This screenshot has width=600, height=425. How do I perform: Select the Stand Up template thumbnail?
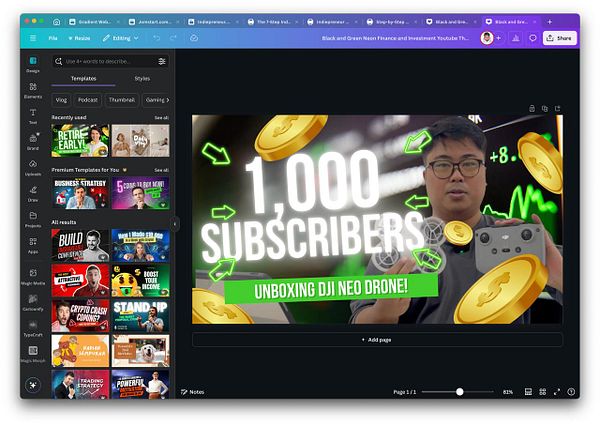click(x=140, y=316)
